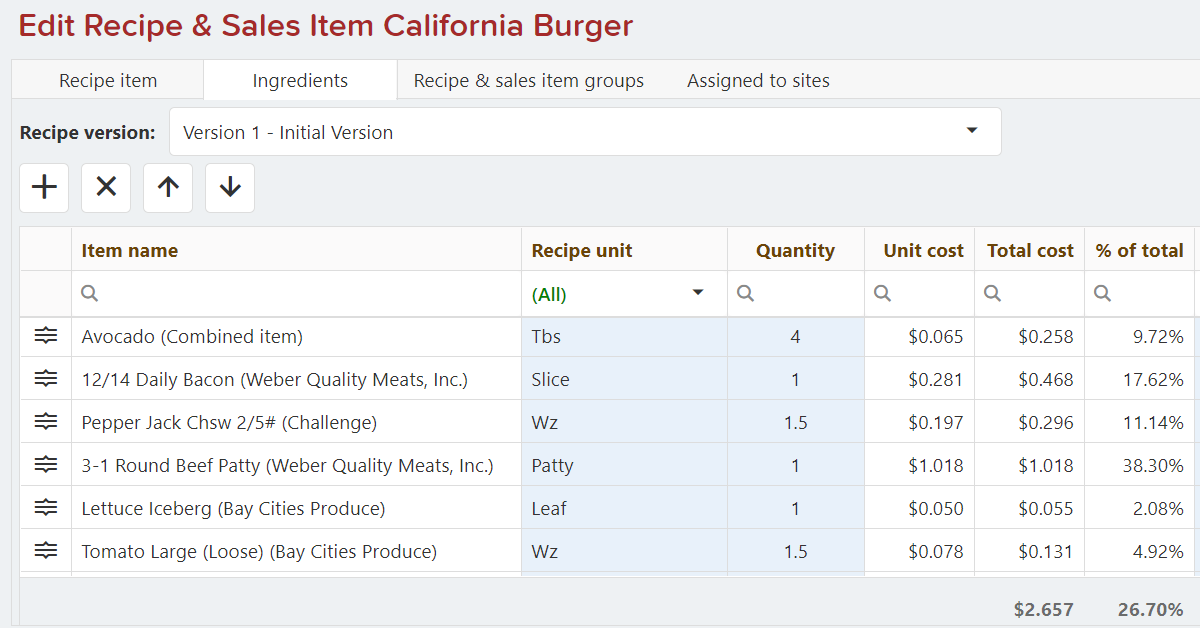The width and height of the screenshot is (1200, 628).
Task: Click the move up arrow icon
Action: [168, 187]
